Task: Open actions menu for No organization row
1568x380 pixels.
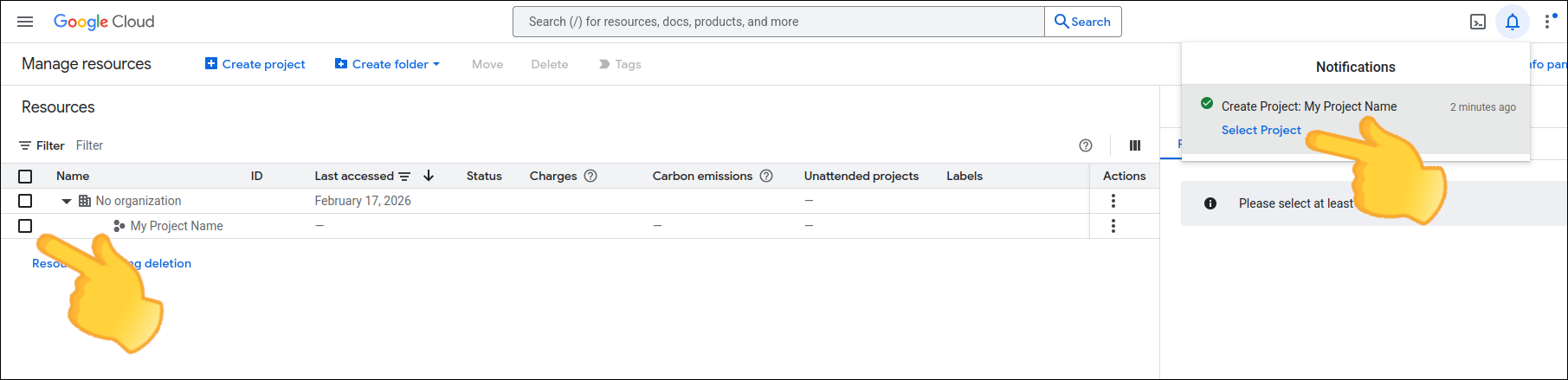Action: click(1113, 201)
